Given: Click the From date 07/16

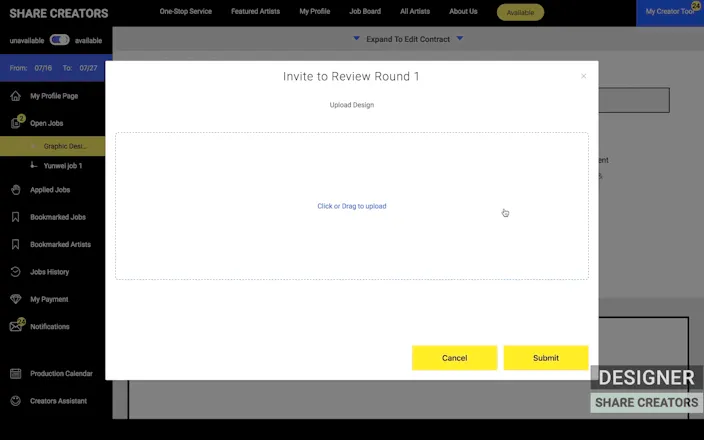Looking at the screenshot, I should 43,68.
